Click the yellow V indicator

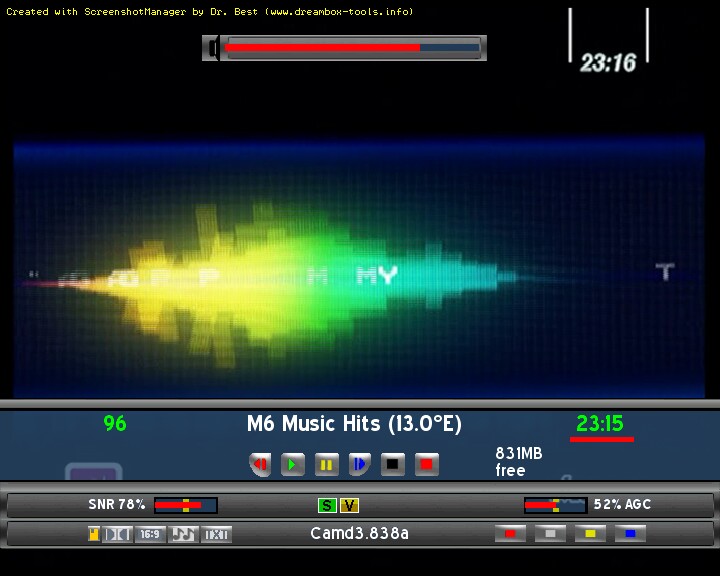click(349, 506)
